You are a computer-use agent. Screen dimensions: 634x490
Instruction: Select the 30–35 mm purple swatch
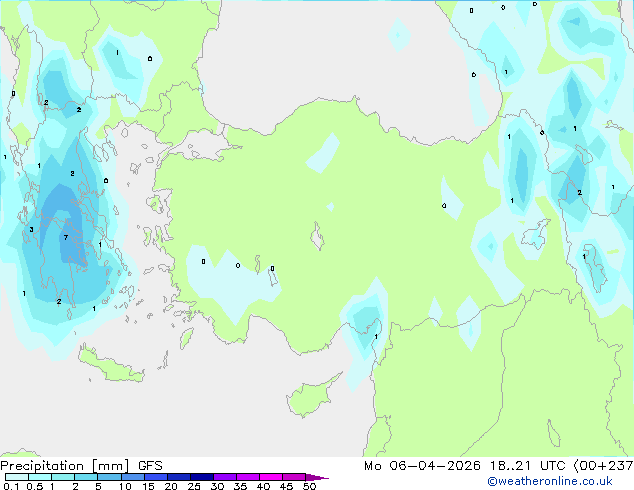(x=225, y=477)
